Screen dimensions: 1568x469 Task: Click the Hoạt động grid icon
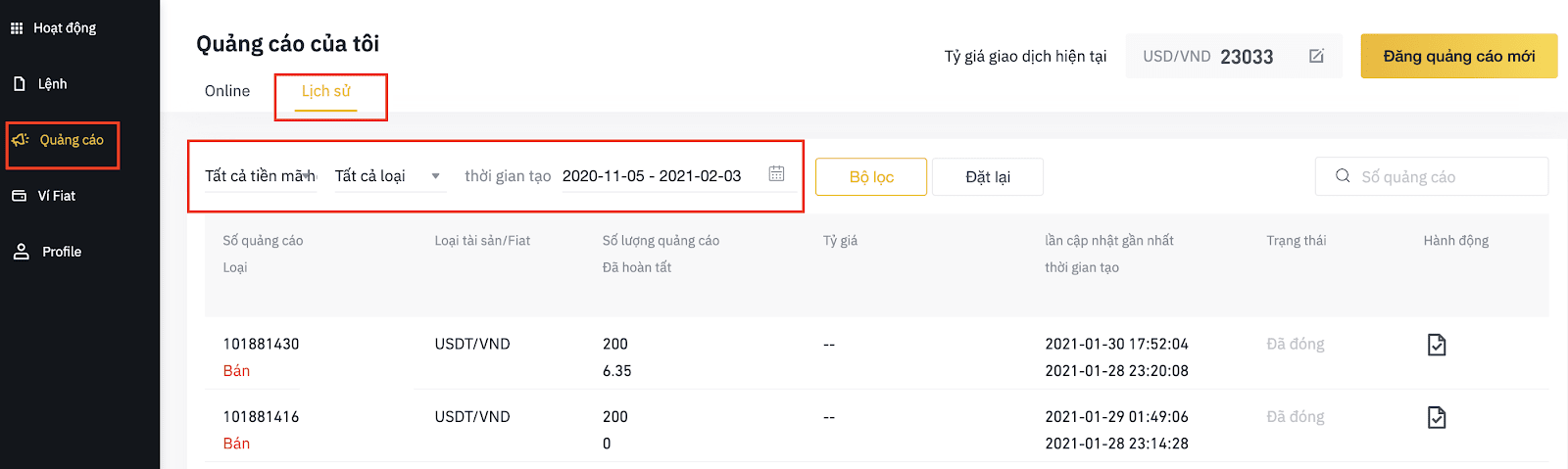[17, 28]
